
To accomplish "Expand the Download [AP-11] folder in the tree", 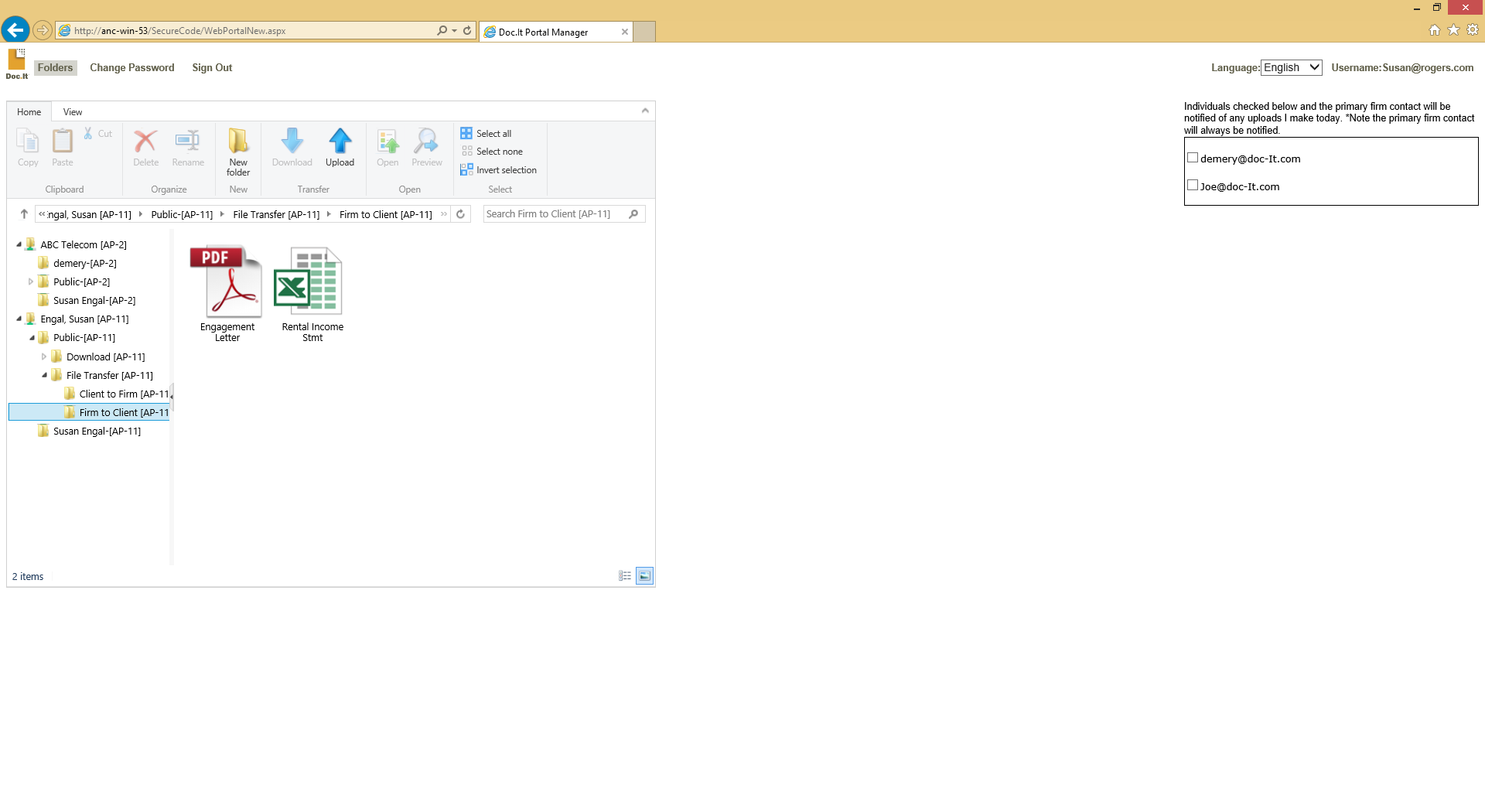I will [x=44, y=357].
